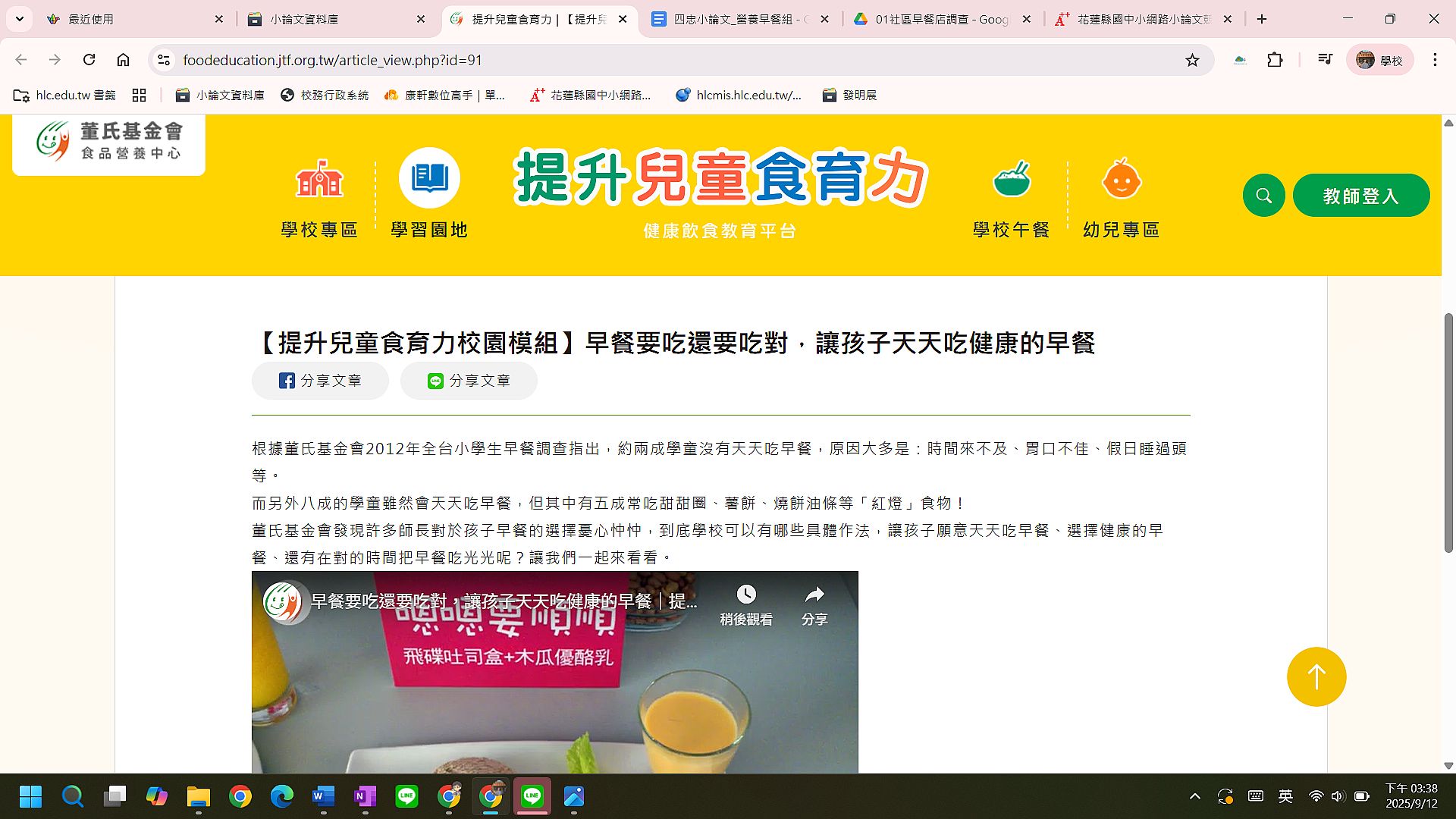Share article via LINE 分享文章 button
1456x819 pixels.
tap(469, 381)
